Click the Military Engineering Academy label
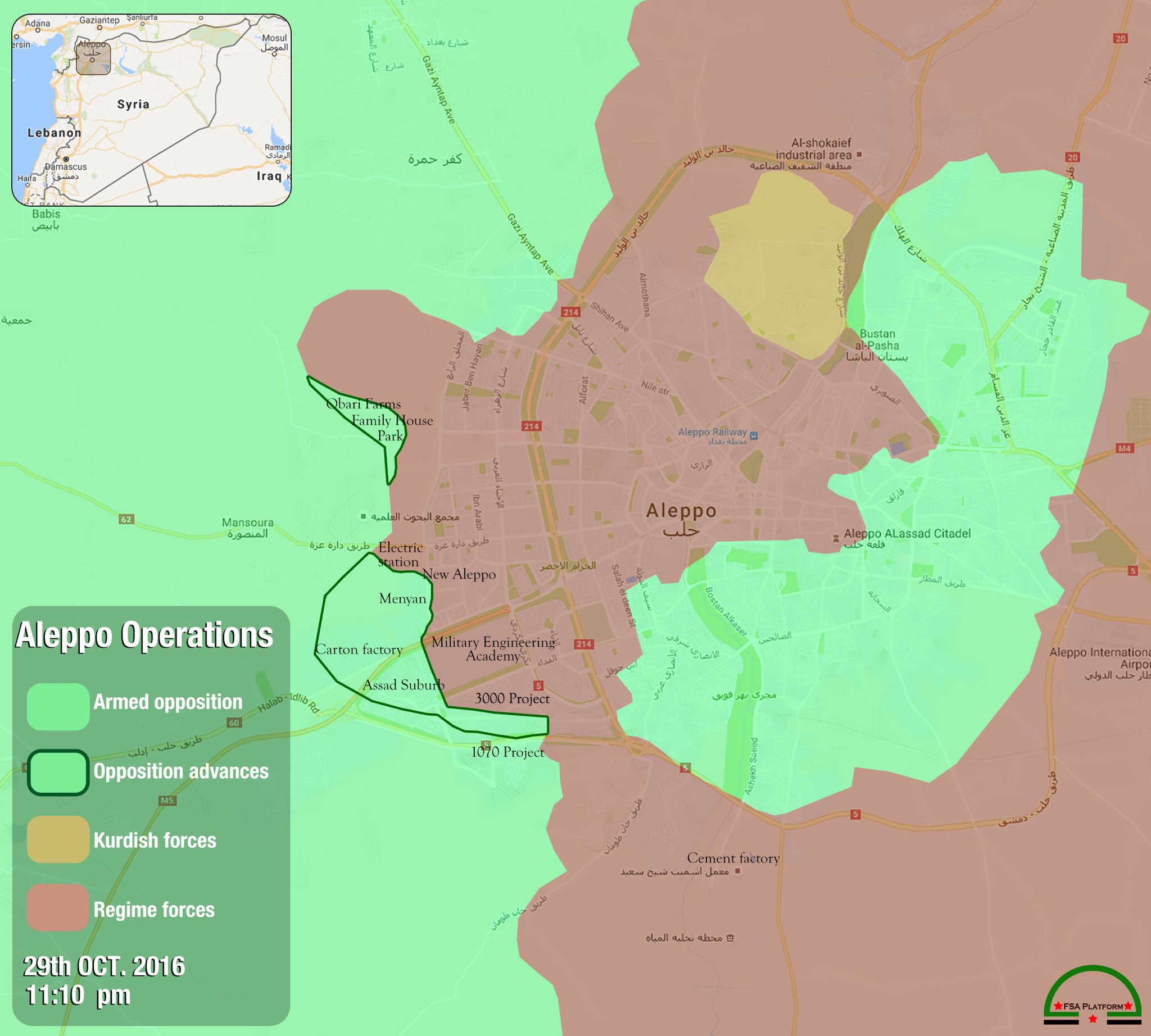The width and height of the screenshot is (1151, 1036). click(493, 649)
